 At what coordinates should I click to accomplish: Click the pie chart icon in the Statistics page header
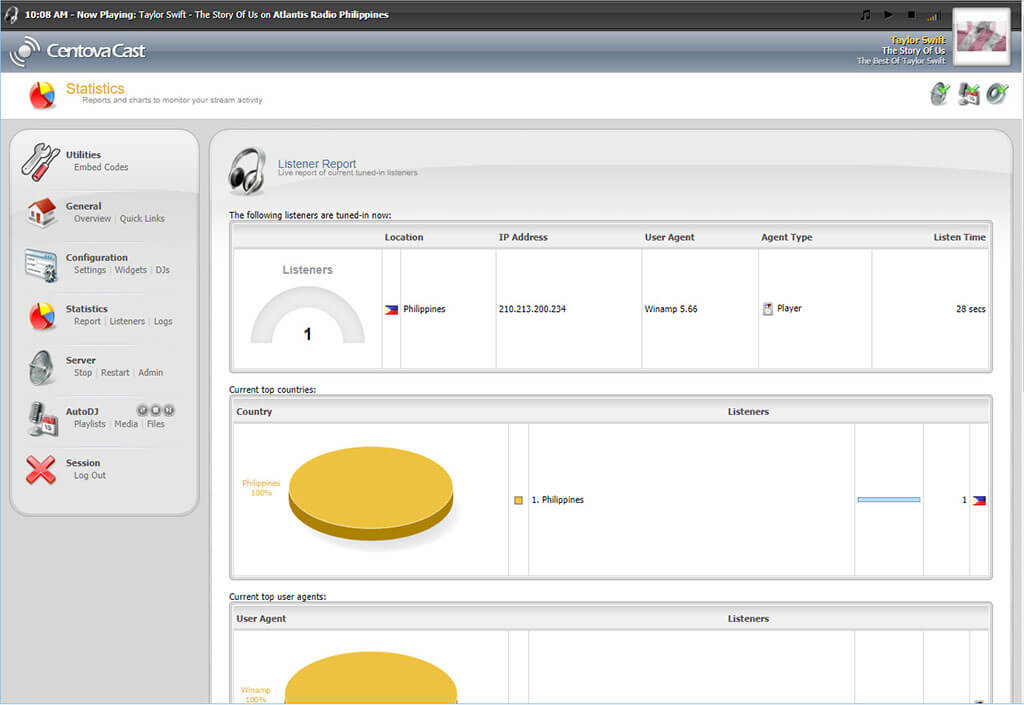pyautogui.click(x=42, y=95)
